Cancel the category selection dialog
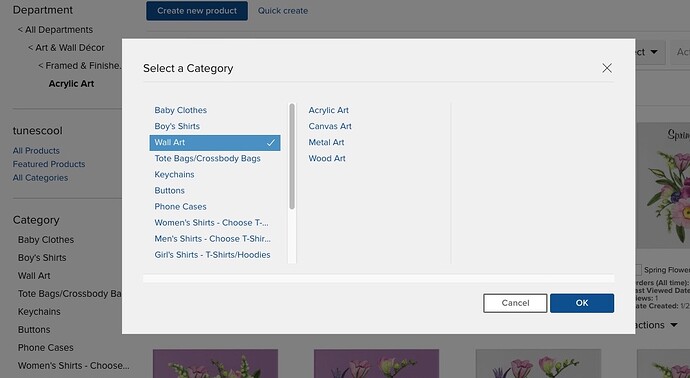Image resolution: width=690 pixels, height=378 pixels. click(515, 303)
